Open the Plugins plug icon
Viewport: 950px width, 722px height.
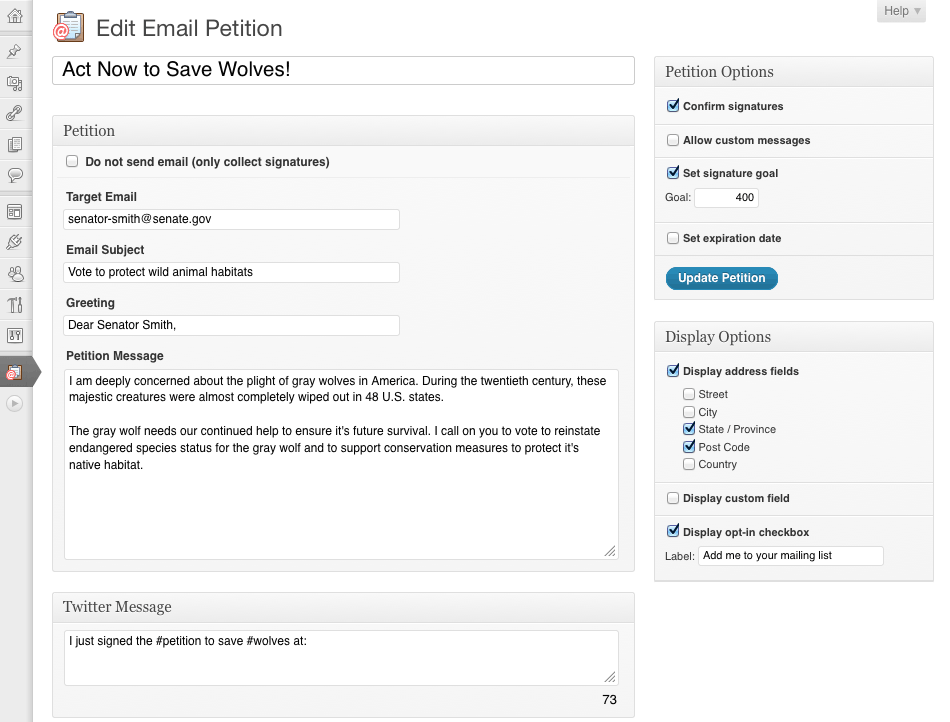(x=14, y=241)
